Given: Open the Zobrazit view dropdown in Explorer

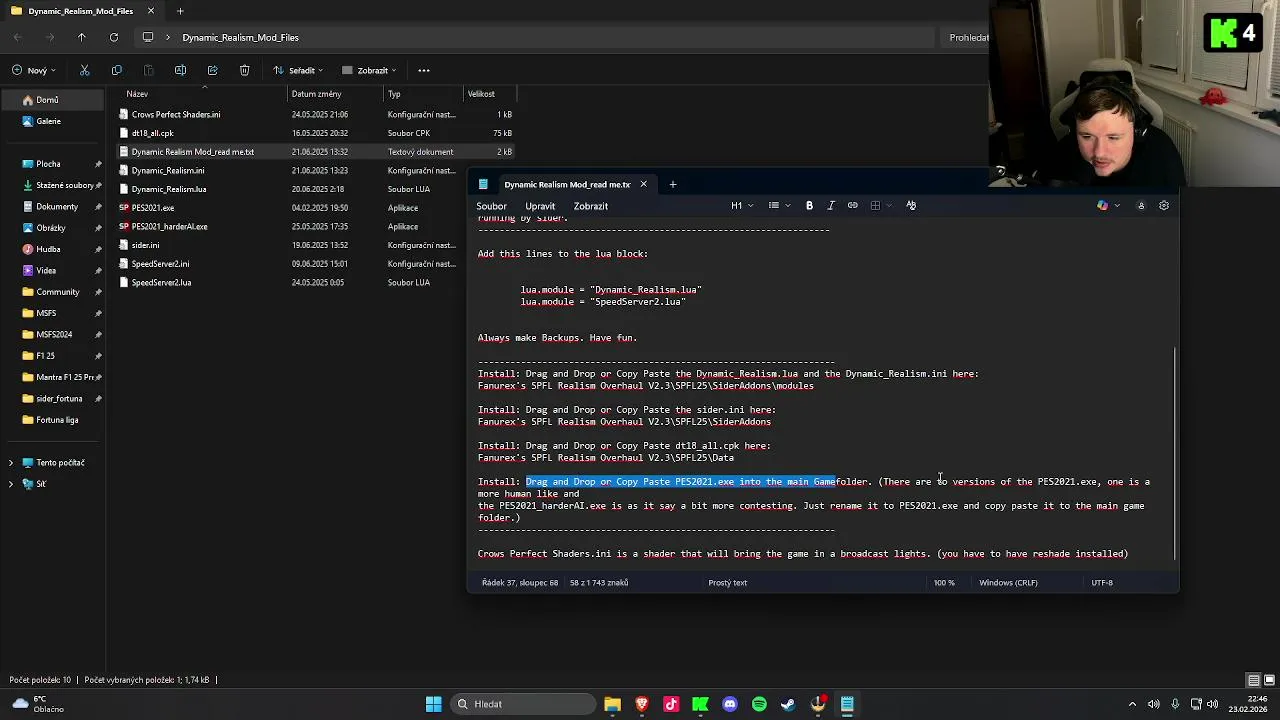Looking at the screenshot, I should pos(369,70).
